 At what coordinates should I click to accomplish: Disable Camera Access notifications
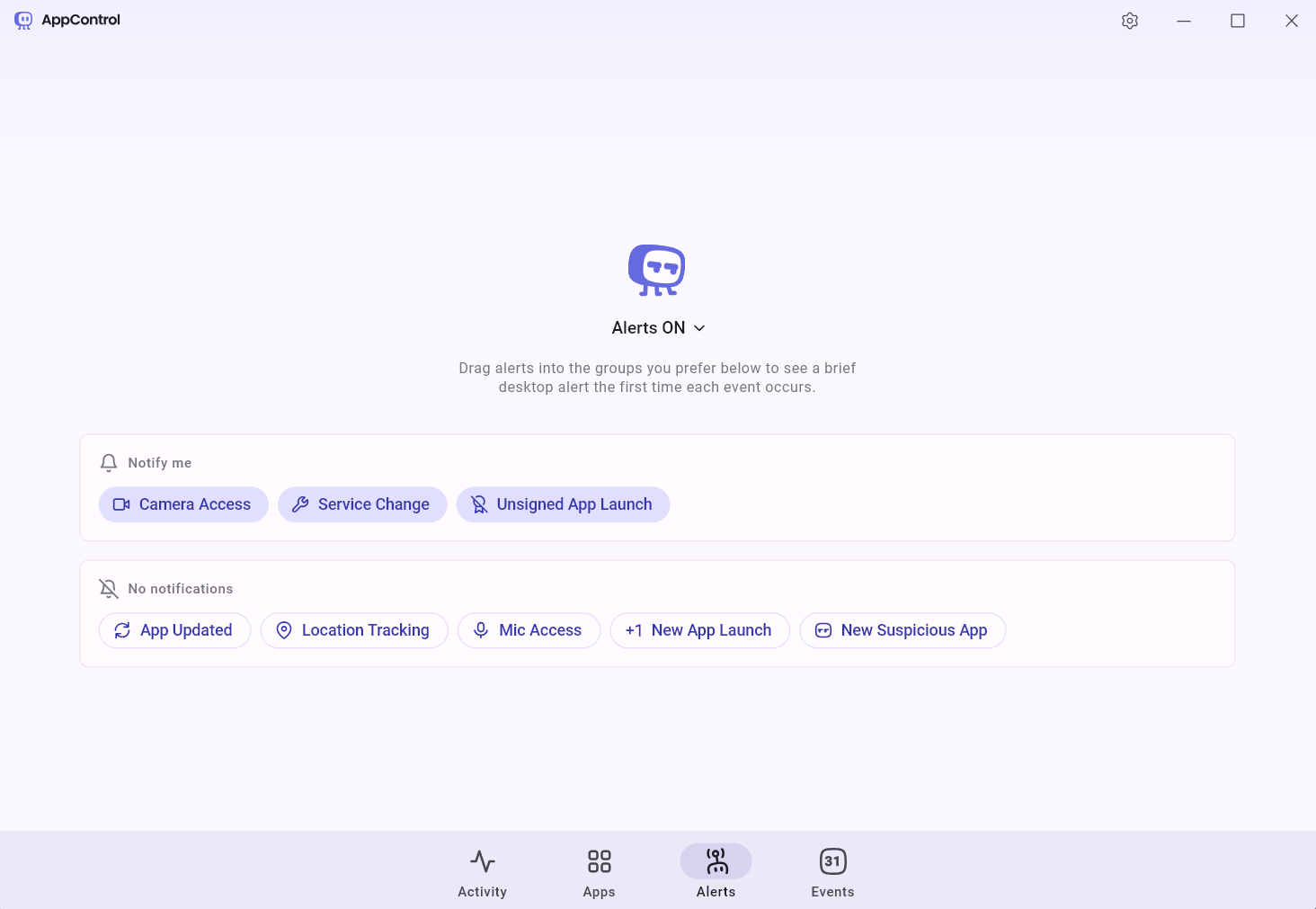tap(183, 504)
